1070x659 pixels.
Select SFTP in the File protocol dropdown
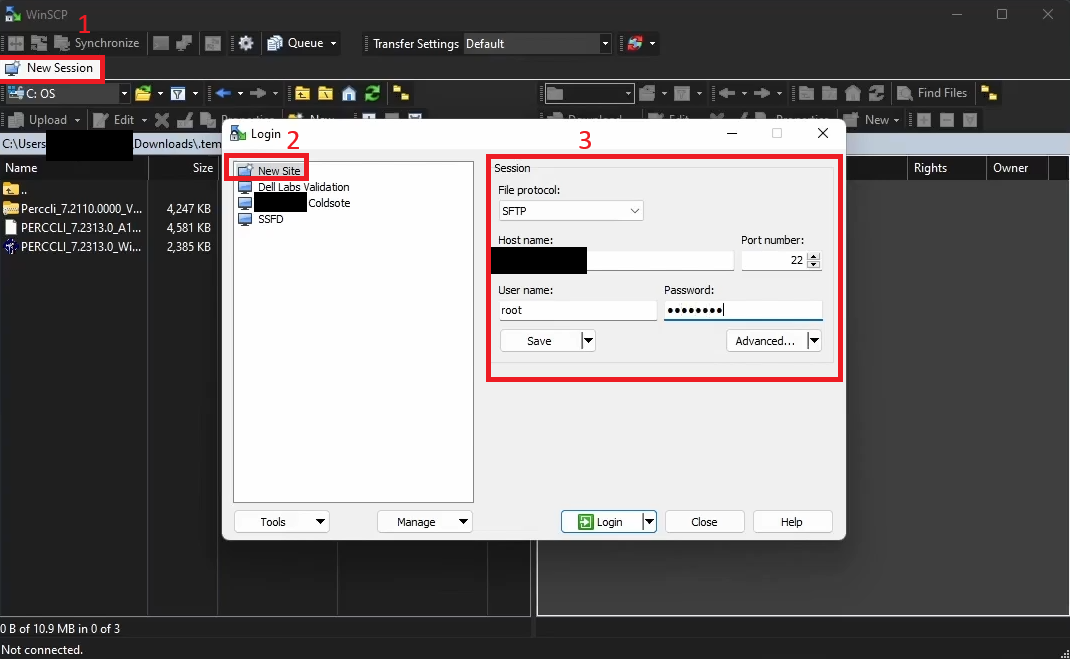570,211
